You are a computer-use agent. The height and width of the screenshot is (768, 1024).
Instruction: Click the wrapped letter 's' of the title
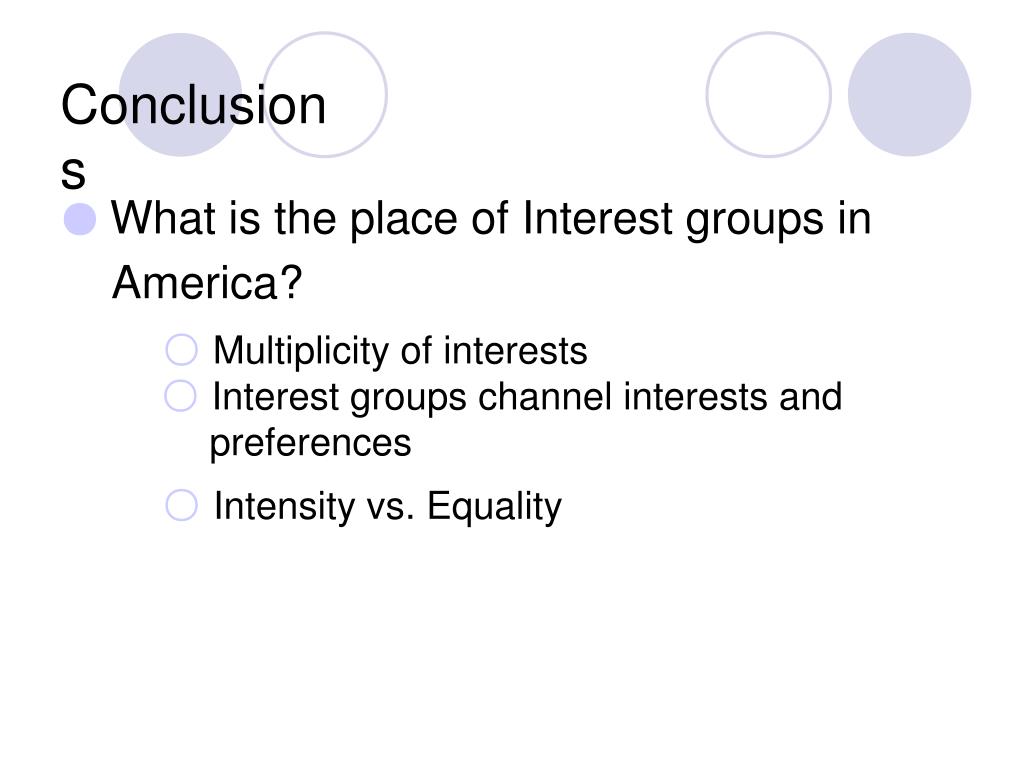[x=73, y=172]
